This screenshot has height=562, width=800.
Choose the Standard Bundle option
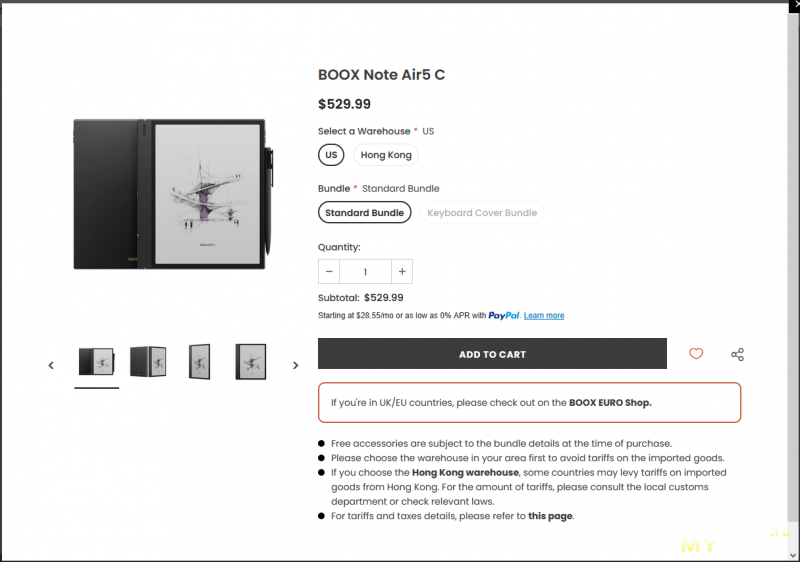pyautogui.click(x=364, y=213)
